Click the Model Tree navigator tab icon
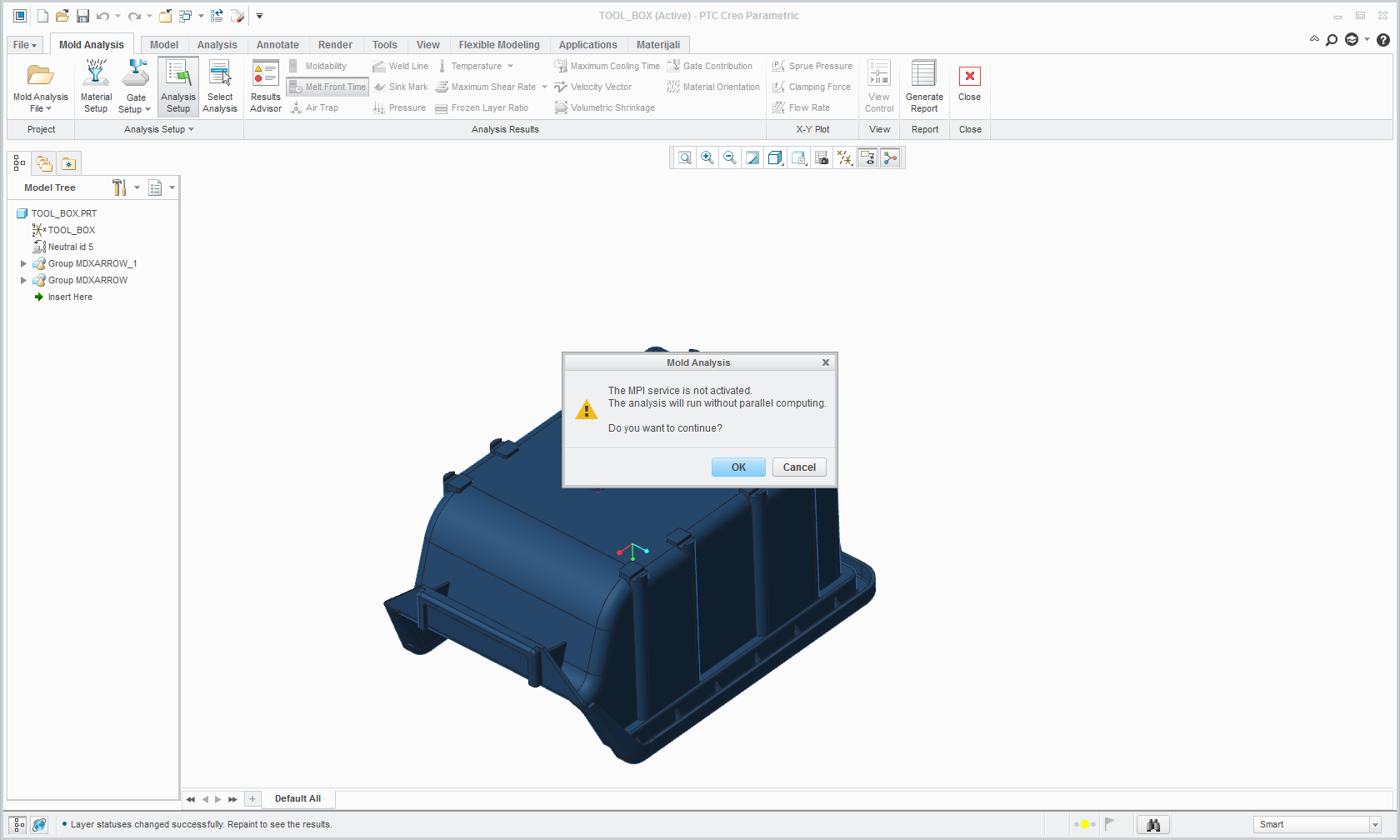1400x840 pixels. (19, 163)
